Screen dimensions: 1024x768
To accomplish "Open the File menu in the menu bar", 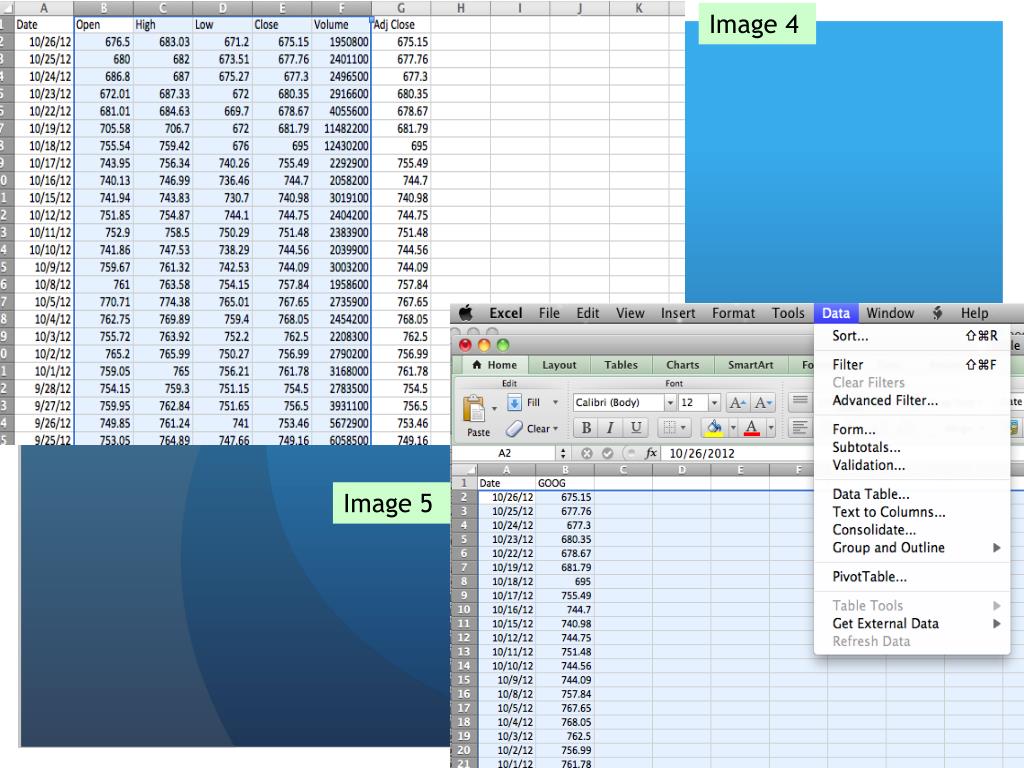I will (549, 313).
